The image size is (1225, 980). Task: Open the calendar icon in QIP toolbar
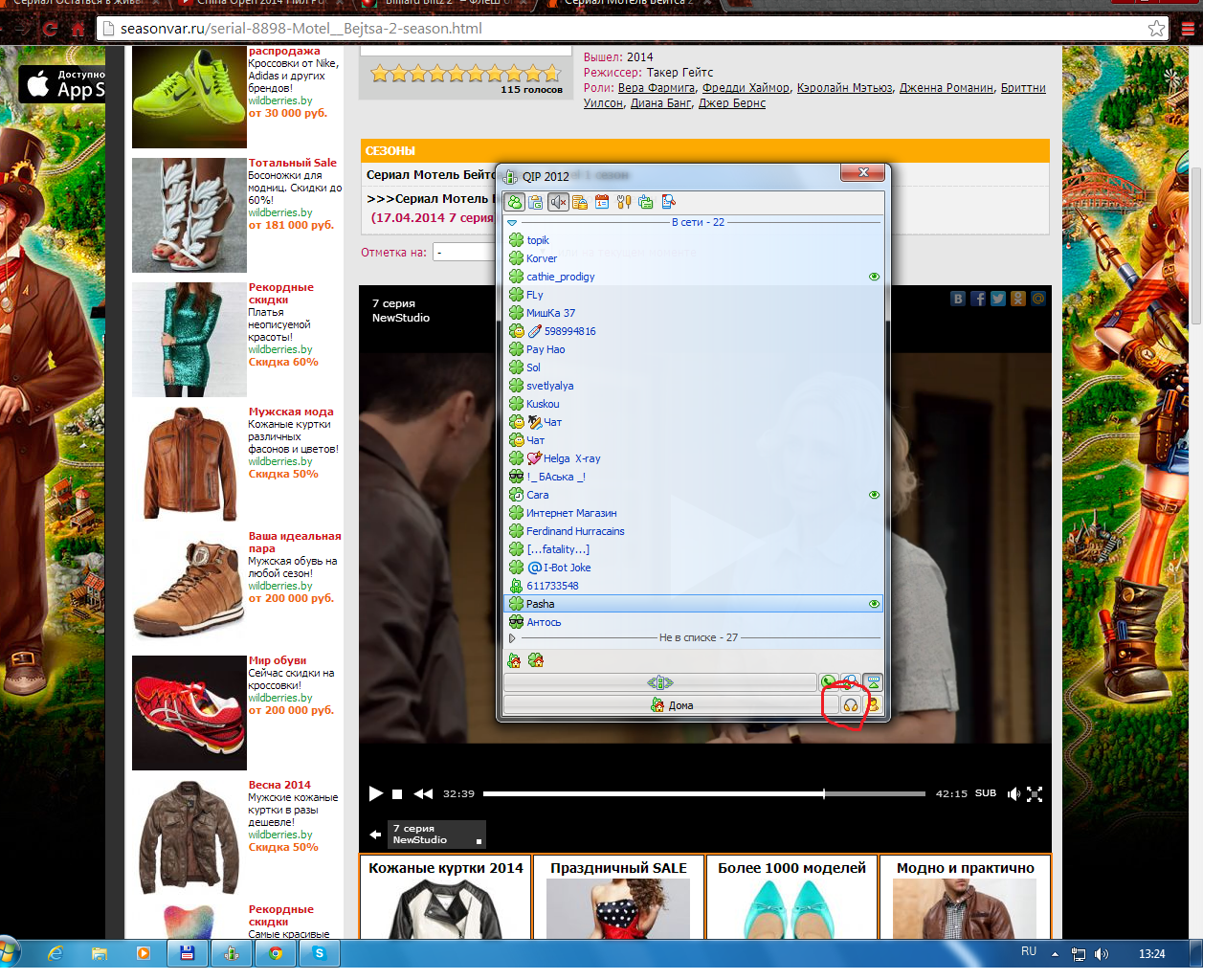pyautogui.click(x=602, y=202)
